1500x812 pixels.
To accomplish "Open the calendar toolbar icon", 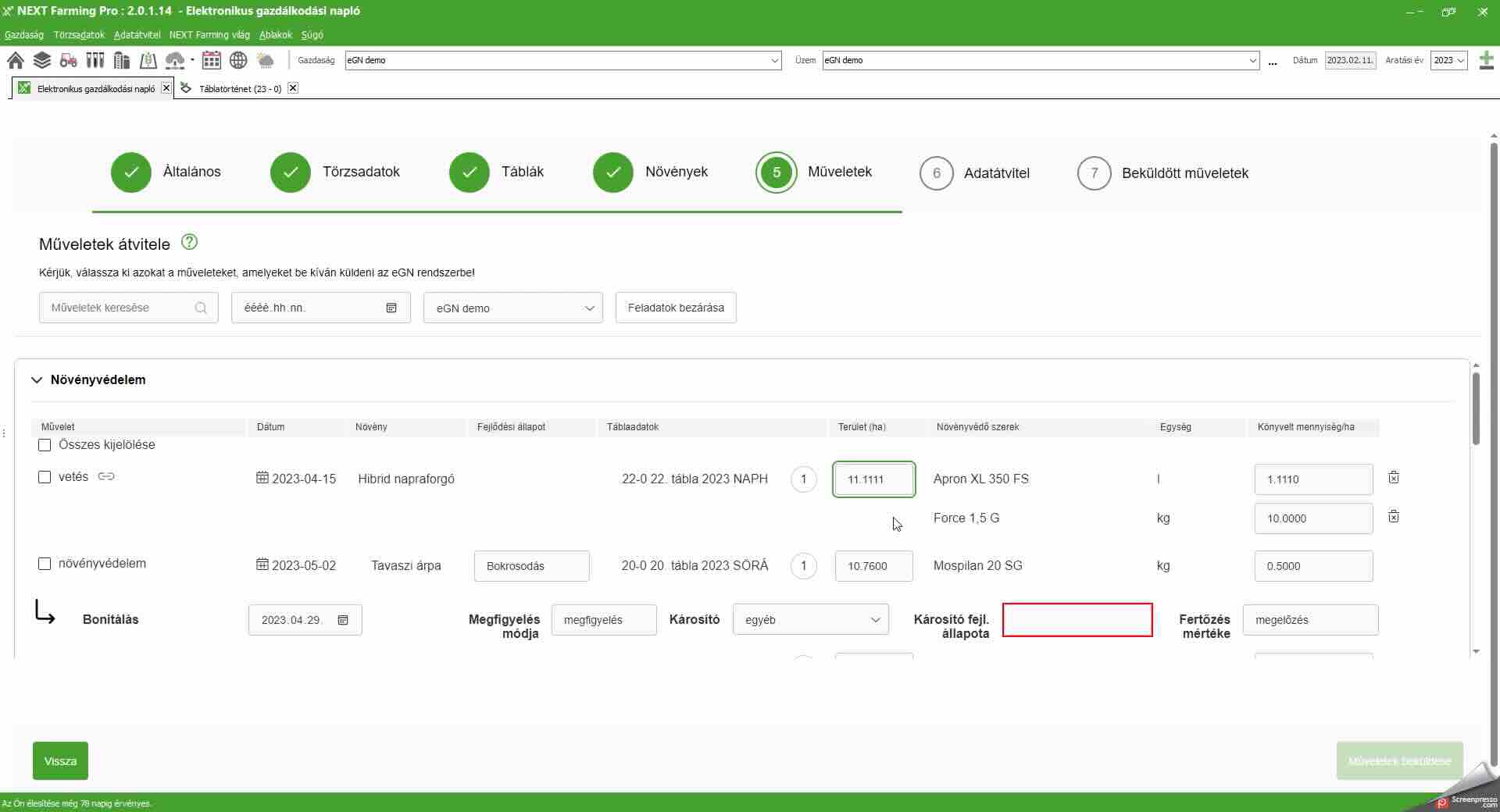I will pyautogui.click(x=211, y=60).
